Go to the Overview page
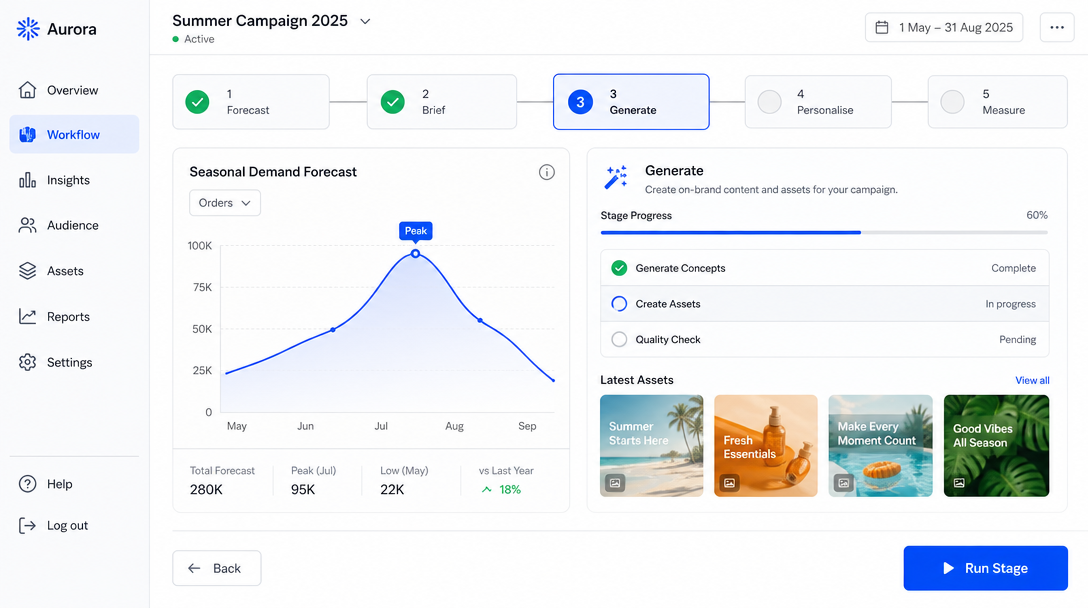Screen dimensions: 1088x608 click(74, 90)
